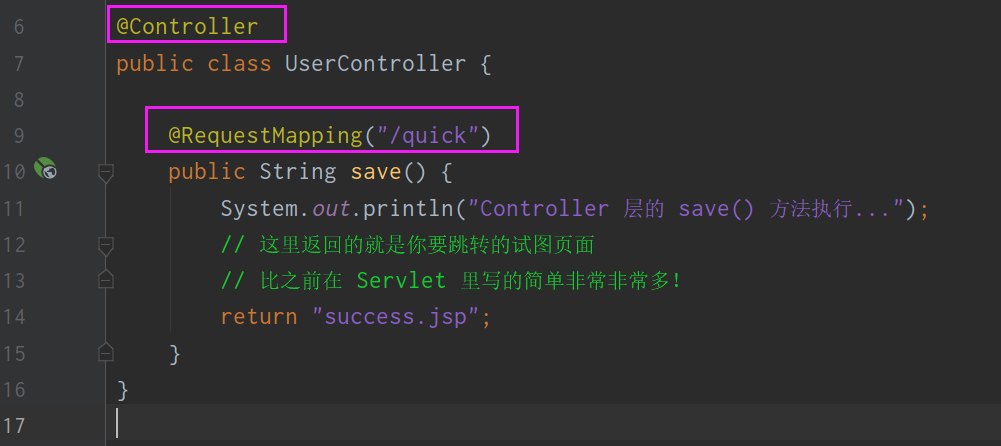
Task: Collapse the save() method fold marker on line 10
Action: [105, 172]
